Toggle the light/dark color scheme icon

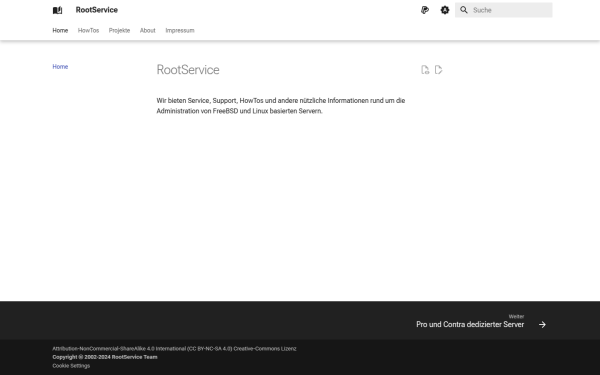445,10
